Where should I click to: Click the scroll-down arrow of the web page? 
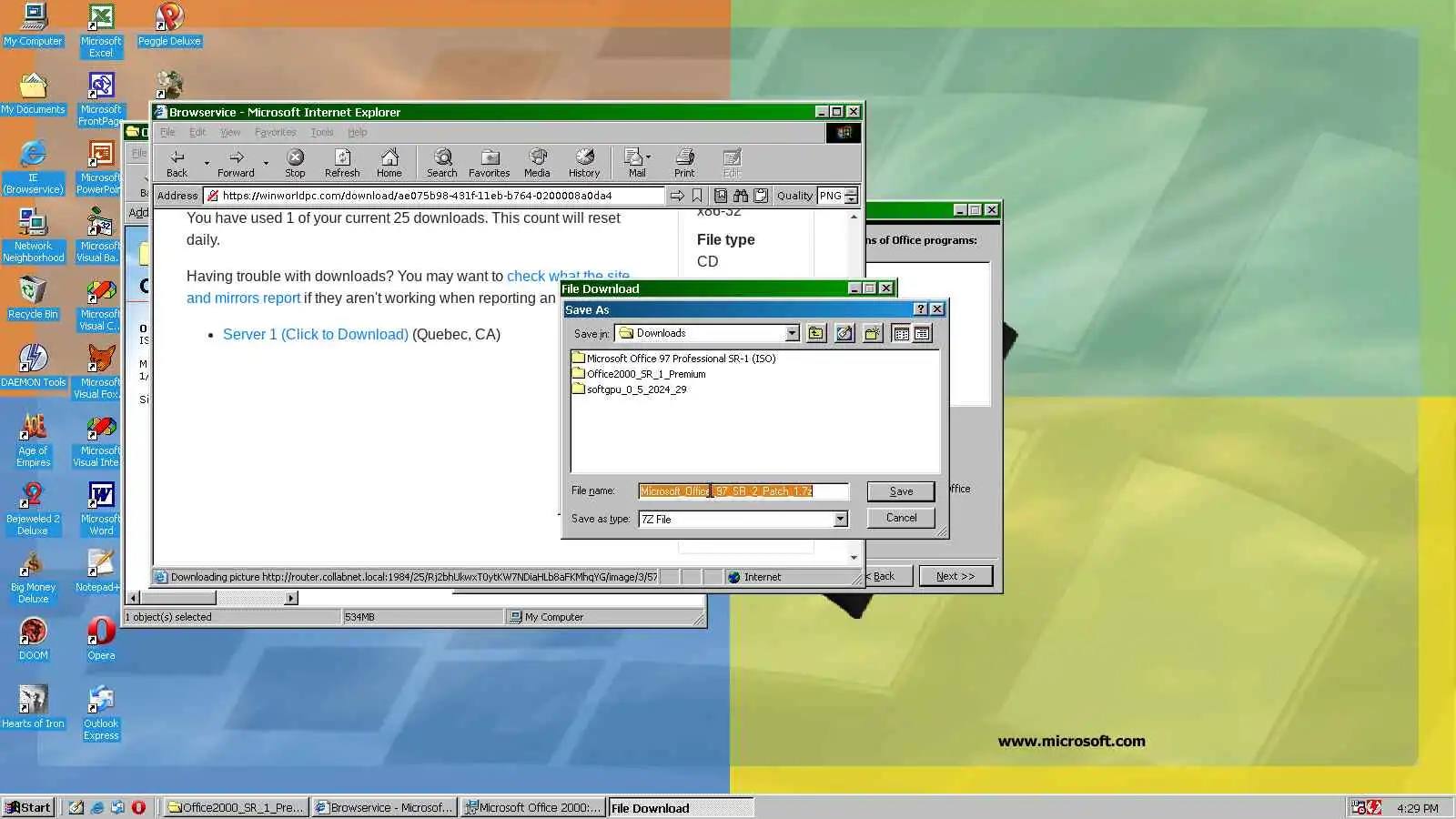click(x=854, y=557)
